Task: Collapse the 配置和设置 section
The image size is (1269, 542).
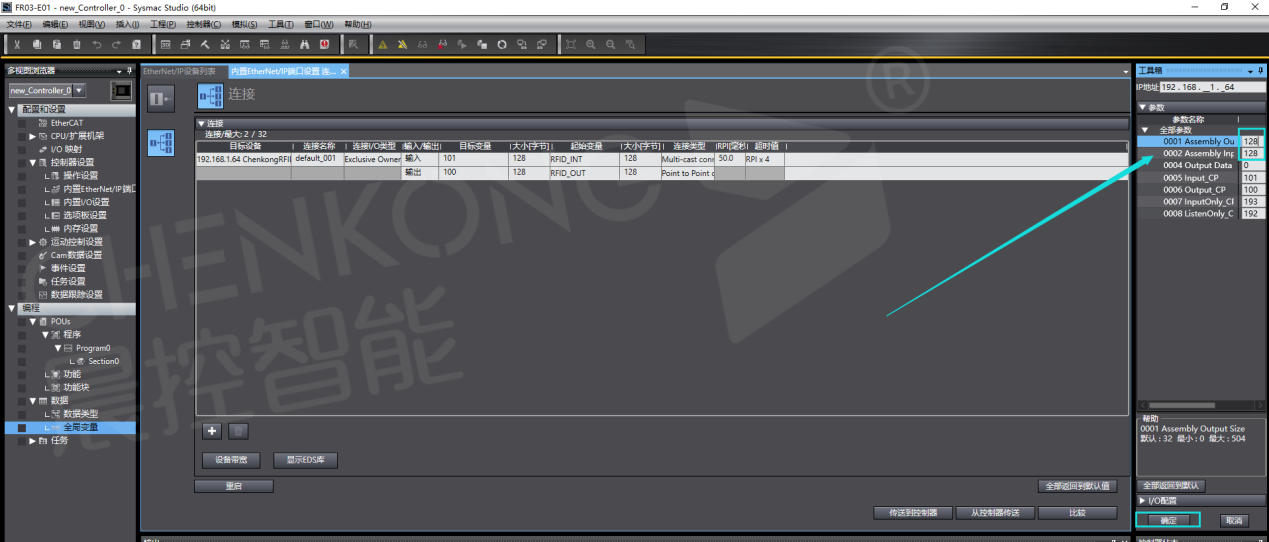Action: (12, 110)
